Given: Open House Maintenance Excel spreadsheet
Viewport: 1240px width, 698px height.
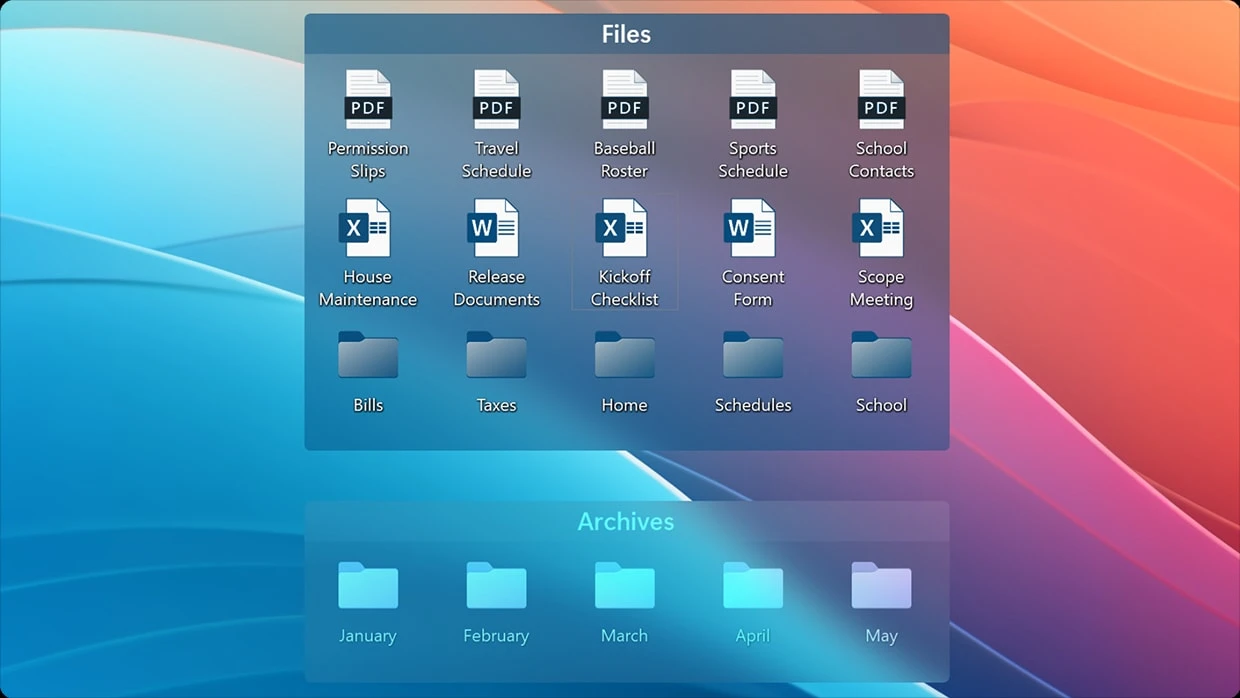Looking at the screenshot, I should [x=368, y=229].
